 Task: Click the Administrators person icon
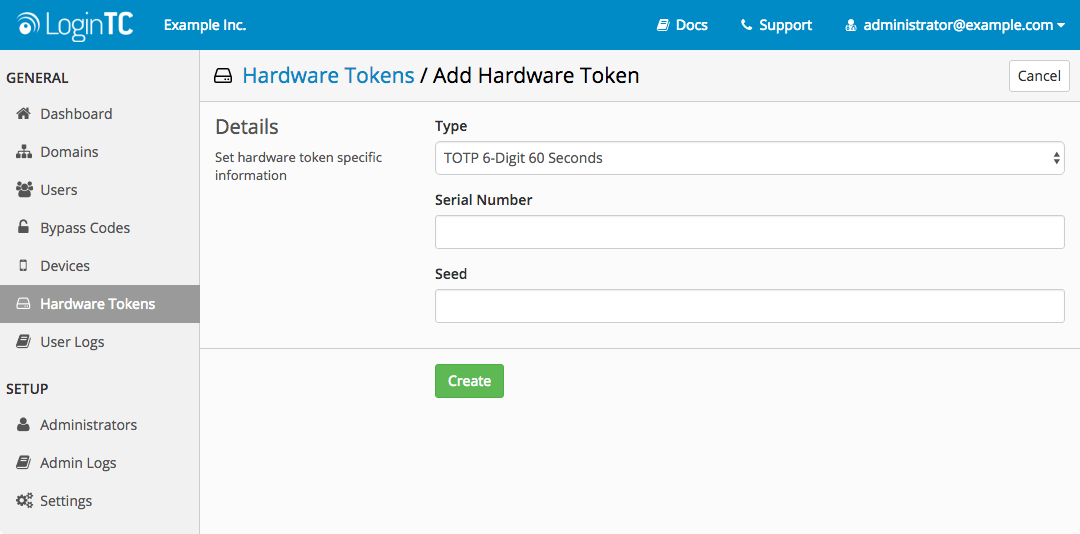(x=24, y=425)
